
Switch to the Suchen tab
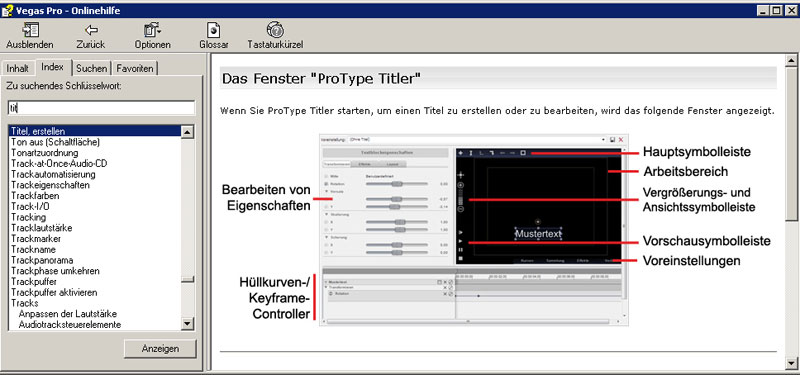[92, 68]
